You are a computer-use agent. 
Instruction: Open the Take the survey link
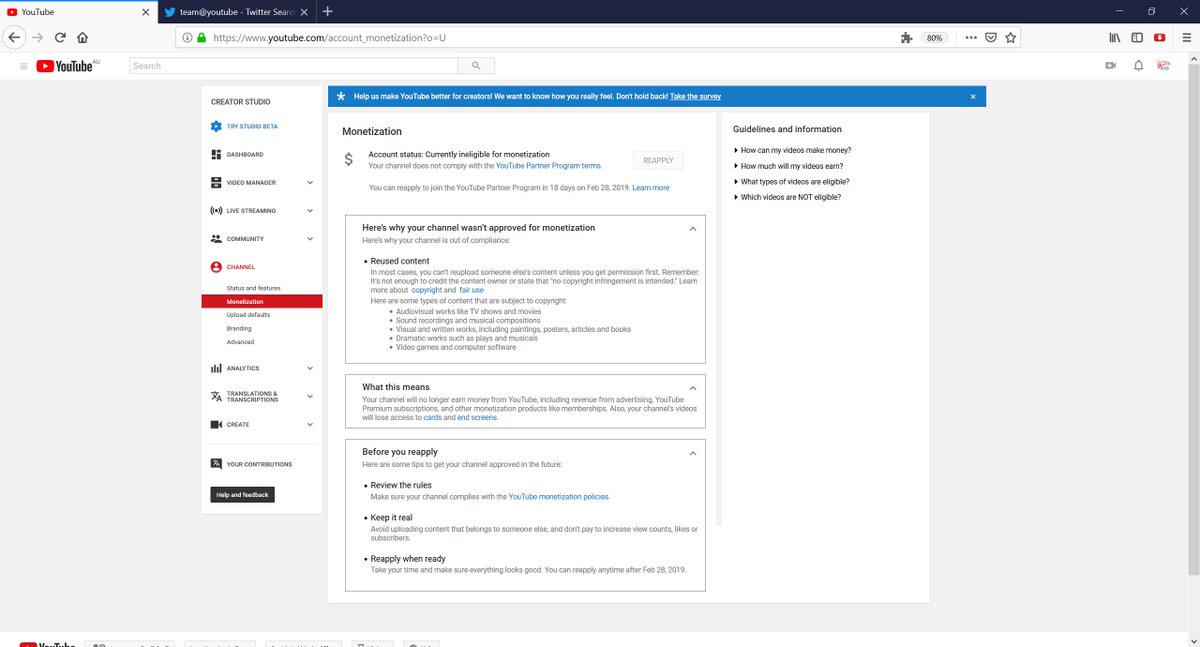695,96
